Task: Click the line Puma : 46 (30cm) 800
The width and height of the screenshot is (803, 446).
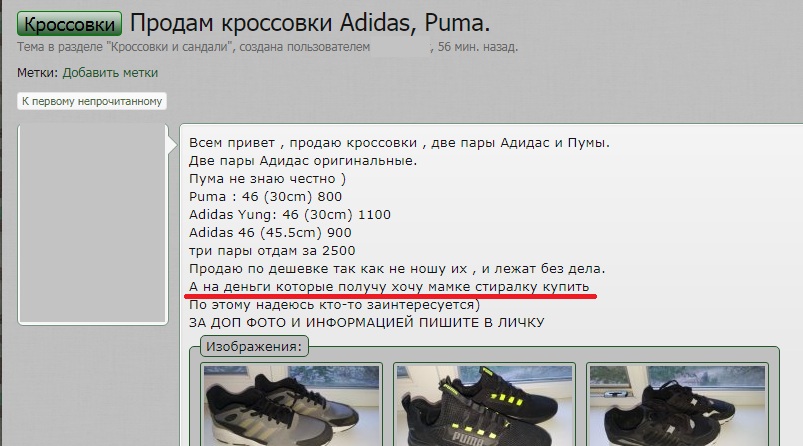Action: (265, 197)
